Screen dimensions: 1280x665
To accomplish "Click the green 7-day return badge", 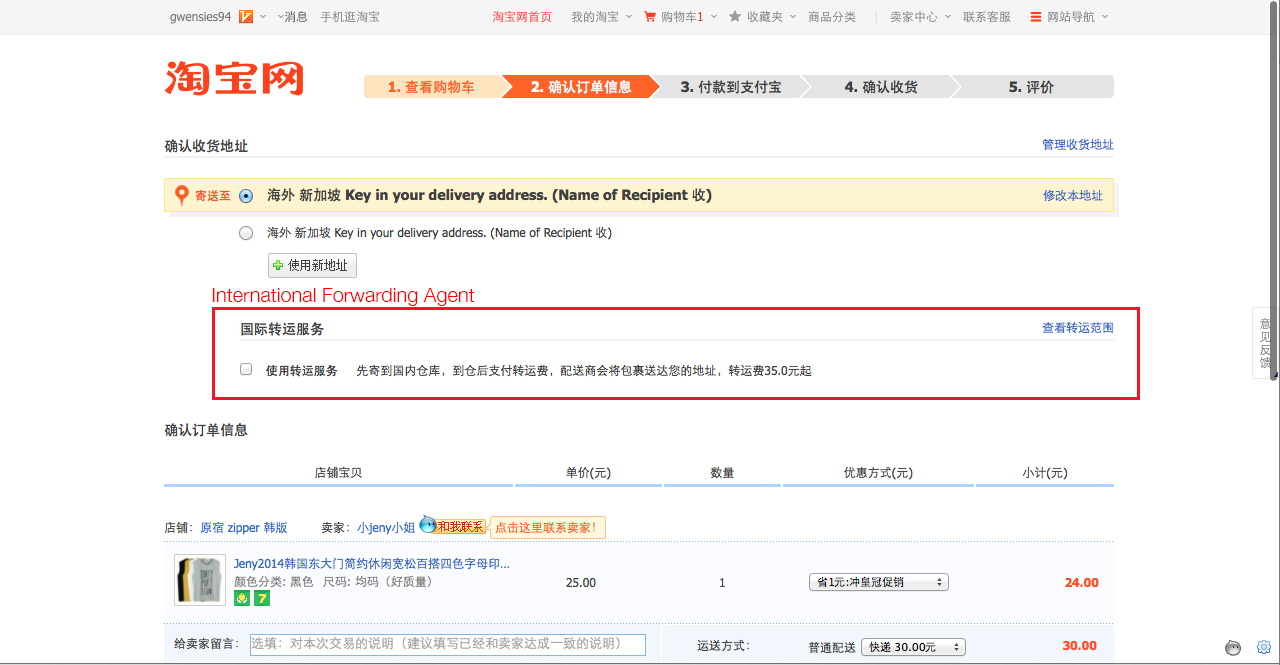I will [262, 598].
